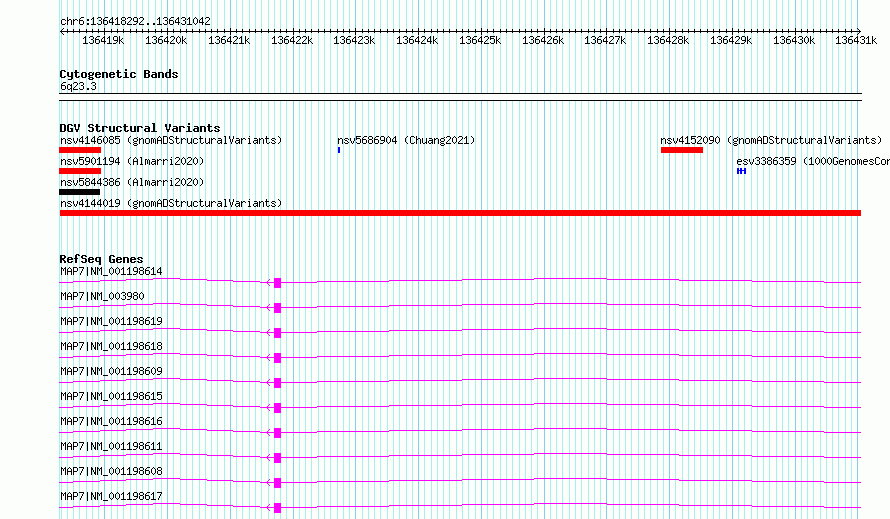890x519 pixels.
Task: Click the magenta exon block of NM_001198617
Action: 278,508
